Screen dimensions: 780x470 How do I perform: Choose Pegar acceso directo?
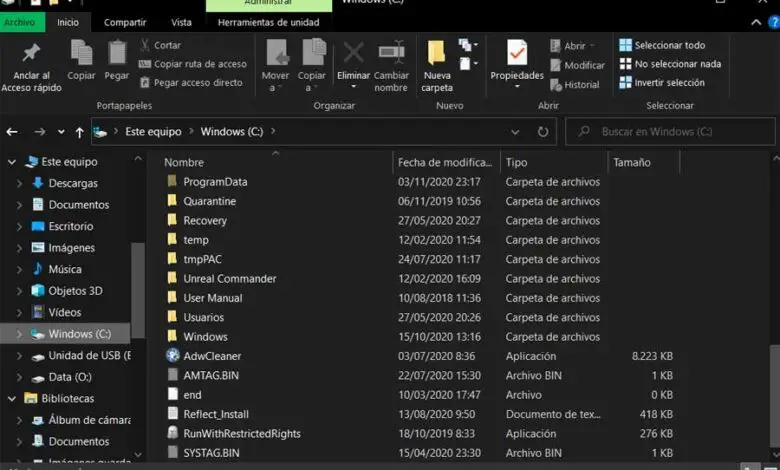coord(192,83)
